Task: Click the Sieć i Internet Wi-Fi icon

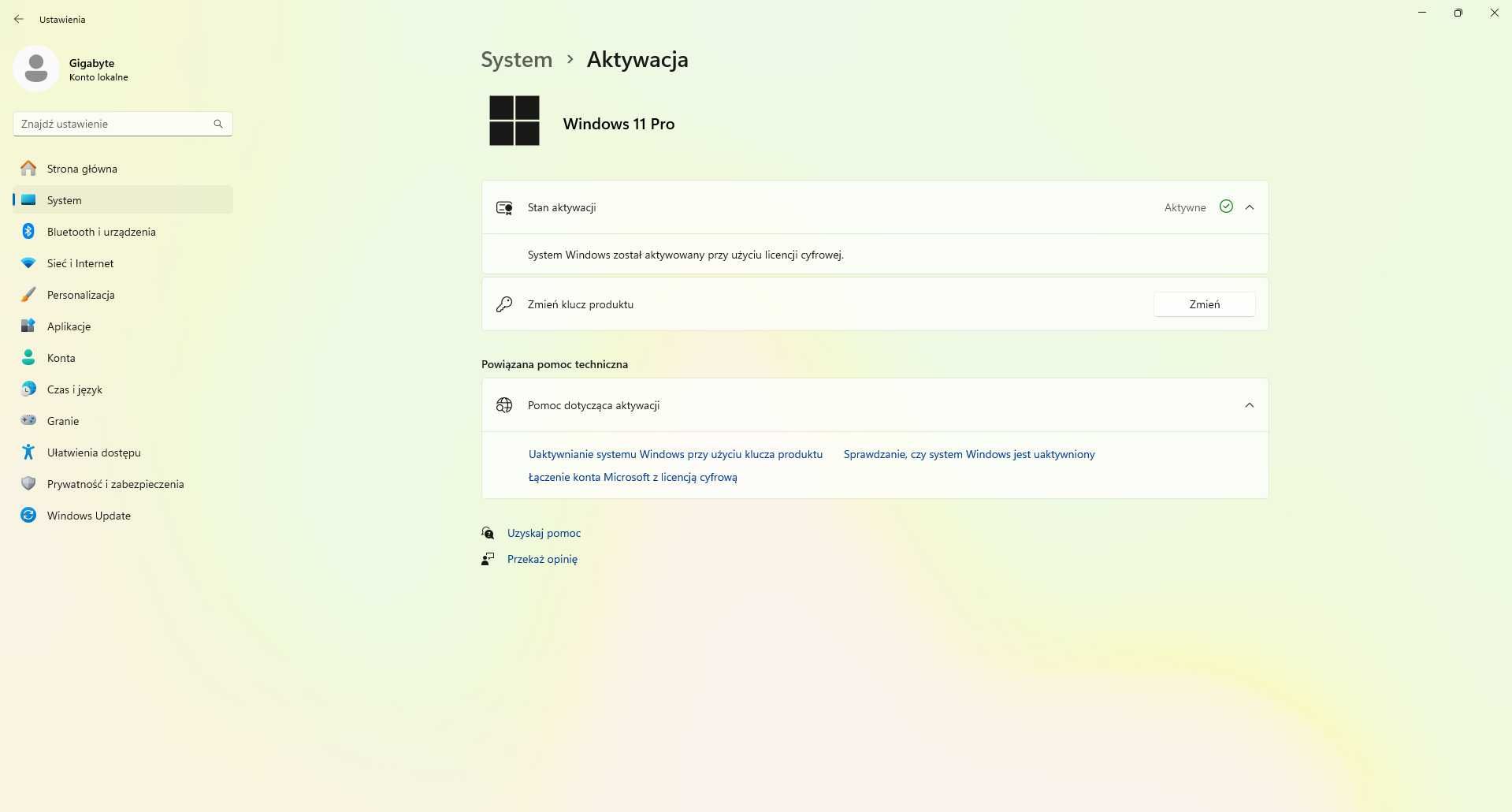Action: click(28, 263)
